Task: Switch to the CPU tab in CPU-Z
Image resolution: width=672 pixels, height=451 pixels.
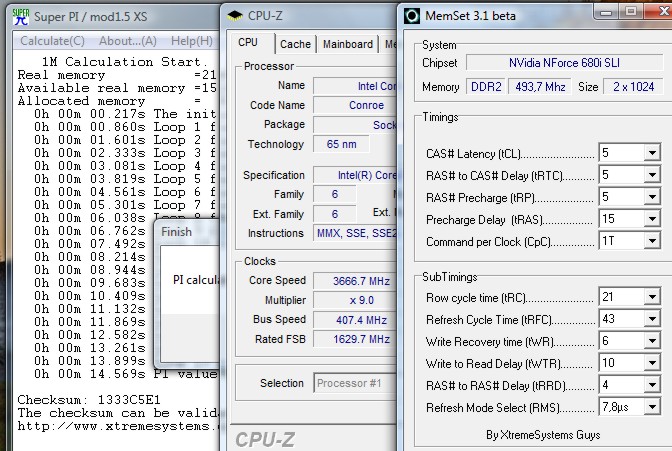Action: tap(248, 42)
